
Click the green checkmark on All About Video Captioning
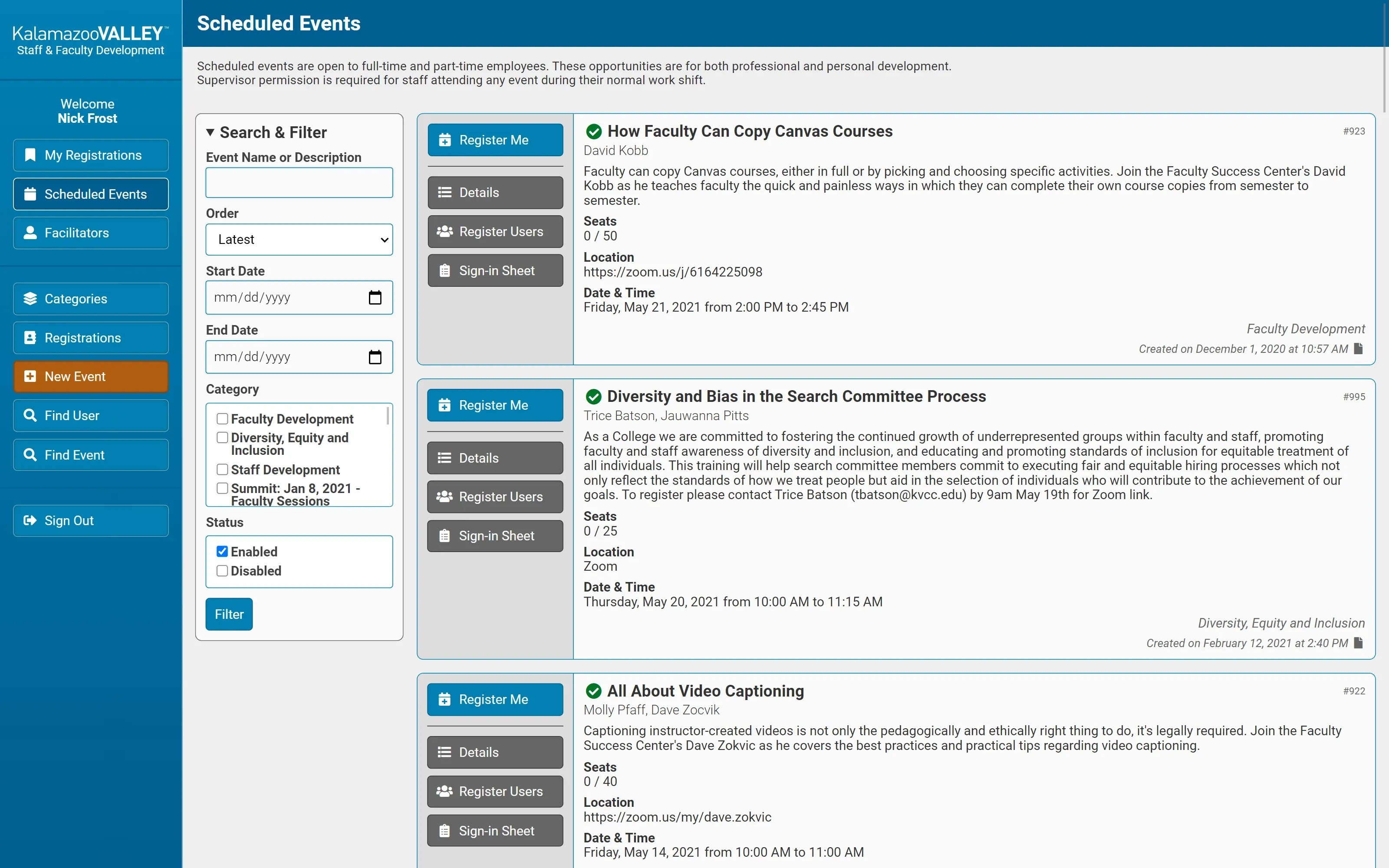coord(594,690)
